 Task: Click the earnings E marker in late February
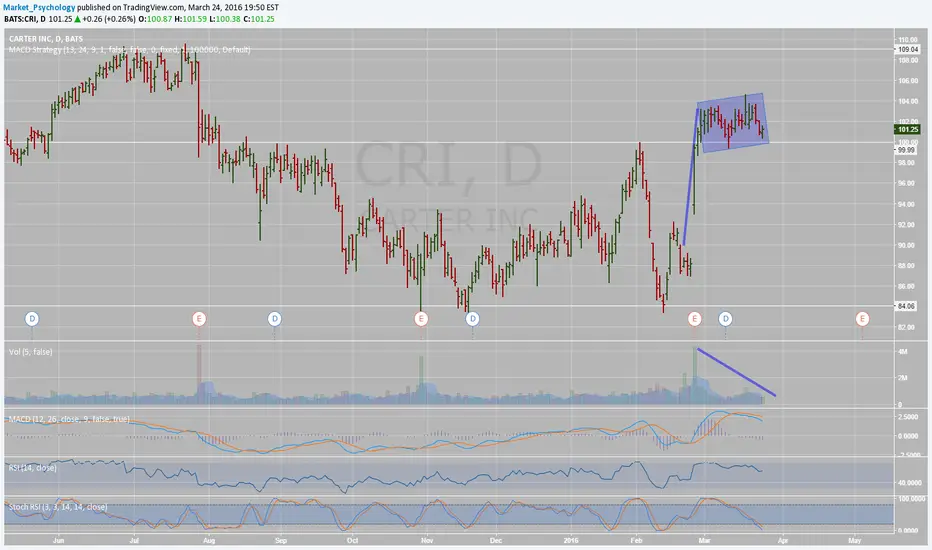694,319
